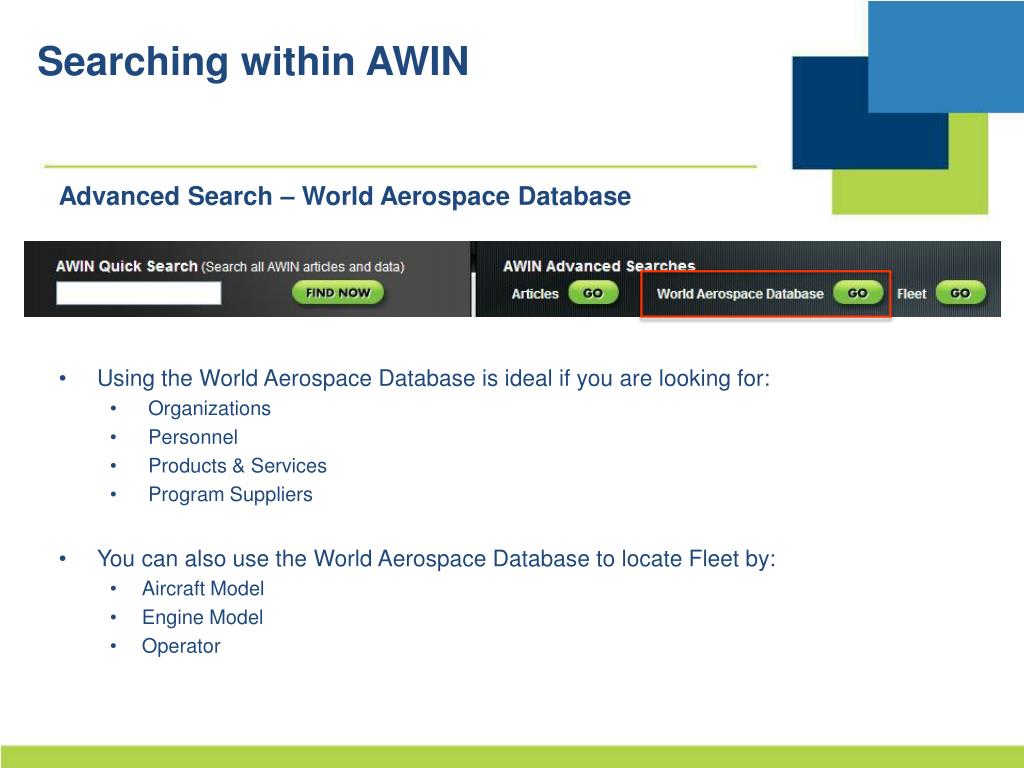Click the slide title Searching within AWIN
The image size is (1024, 768).
(x=253, y=61)
